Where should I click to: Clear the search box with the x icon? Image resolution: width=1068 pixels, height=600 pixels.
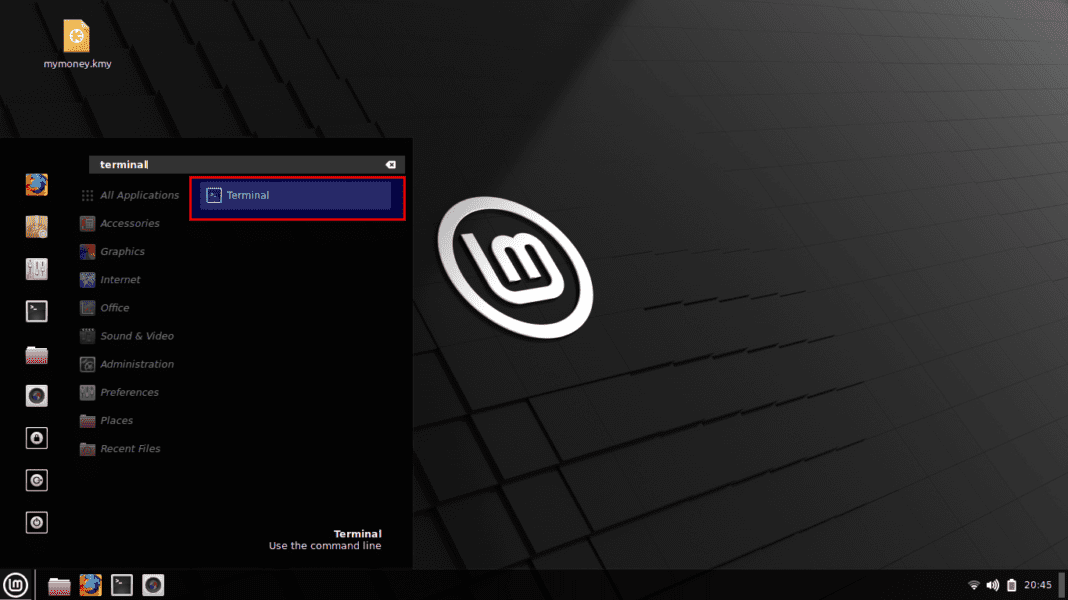390,163
